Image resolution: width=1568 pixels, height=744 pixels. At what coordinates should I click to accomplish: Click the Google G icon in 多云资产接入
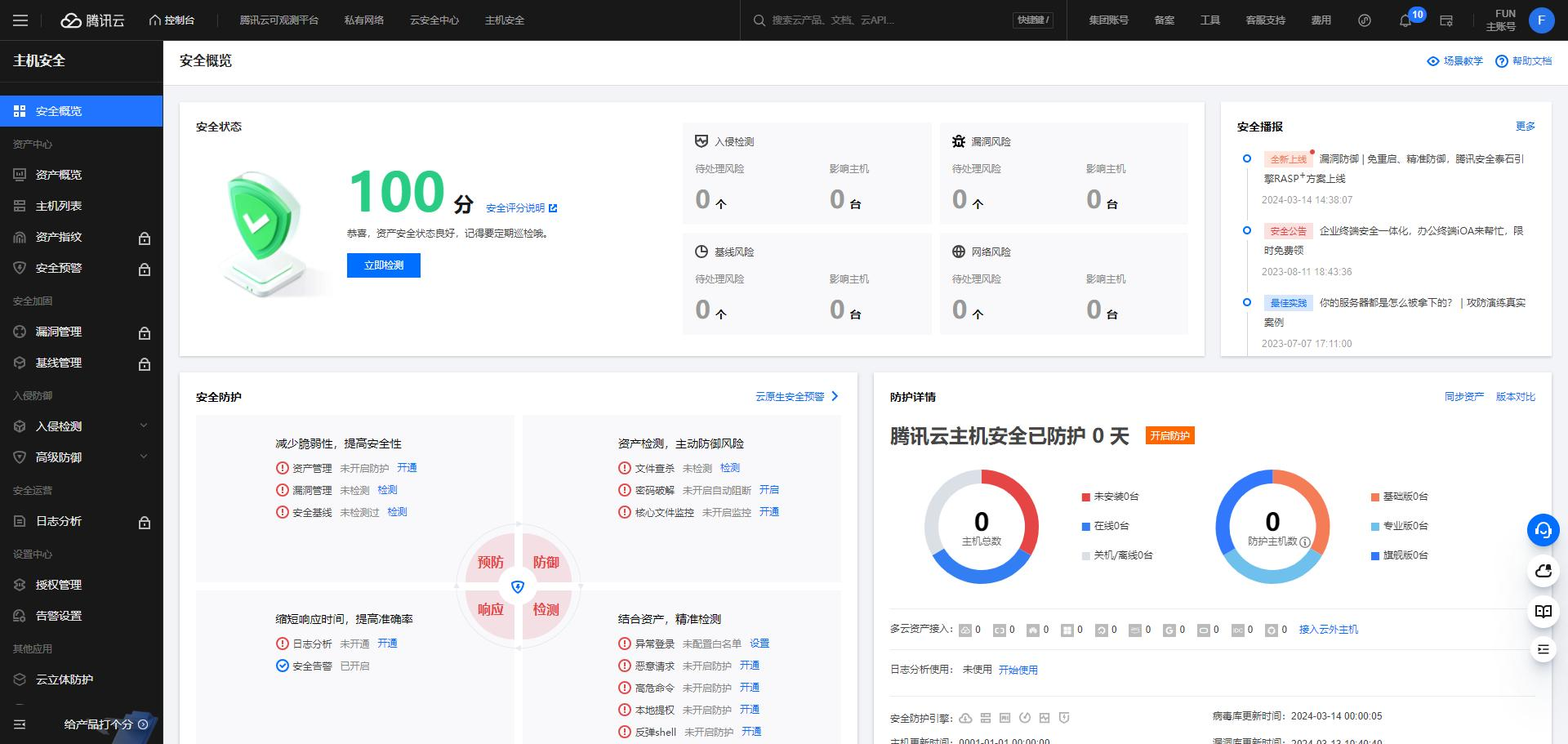tap(1169, 630)
